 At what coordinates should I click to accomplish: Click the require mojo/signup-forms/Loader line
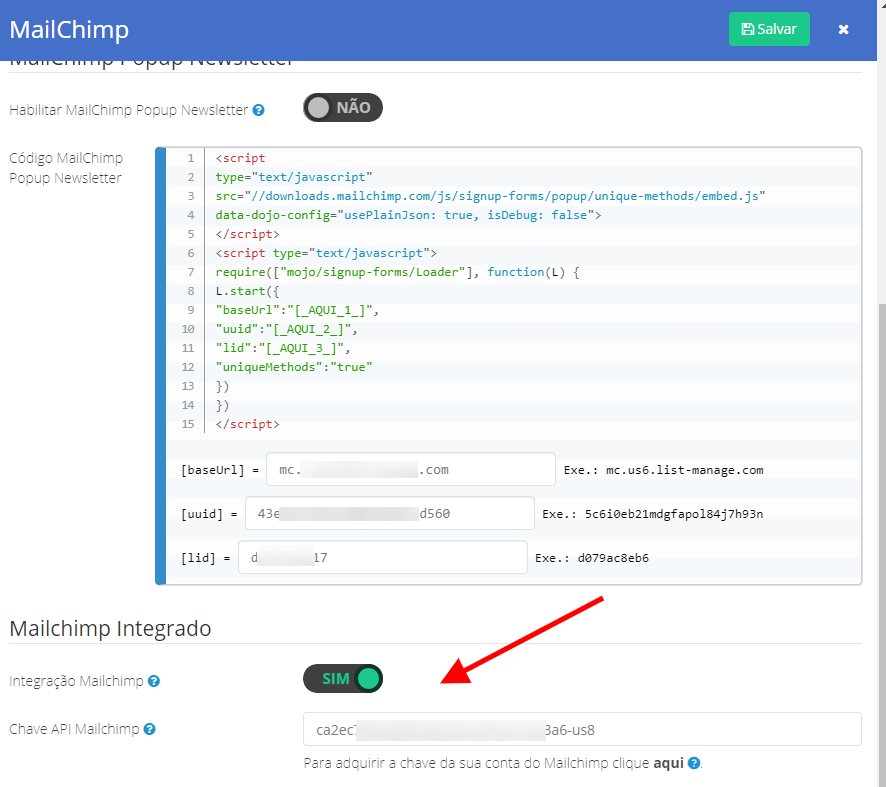click(x=397, y=272)
